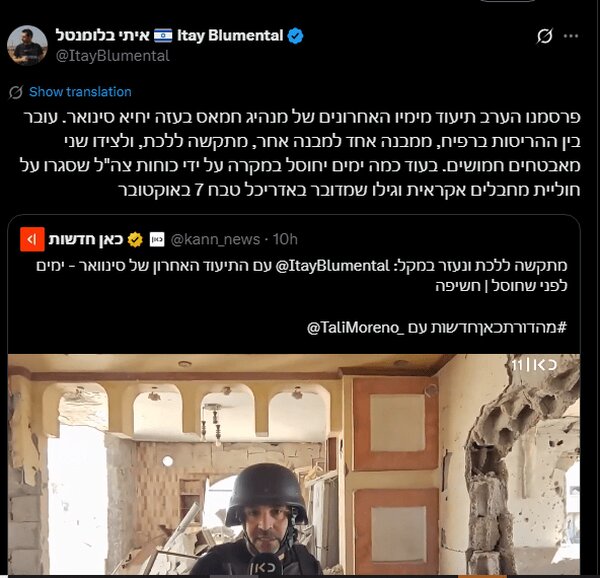Image resolution: width=600 pixels, height=578 pixels.
Task: Click the Kan 11 watermark in the video
Action: pos(534,365)
